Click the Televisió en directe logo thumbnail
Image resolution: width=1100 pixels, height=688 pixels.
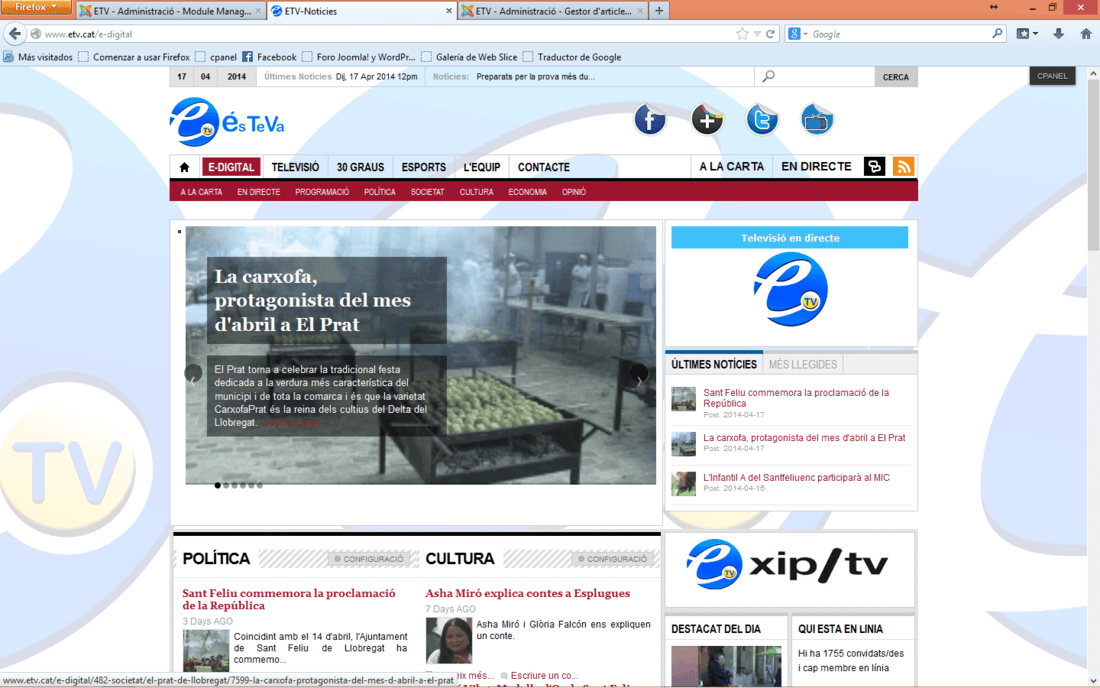(x=790, y=289)
